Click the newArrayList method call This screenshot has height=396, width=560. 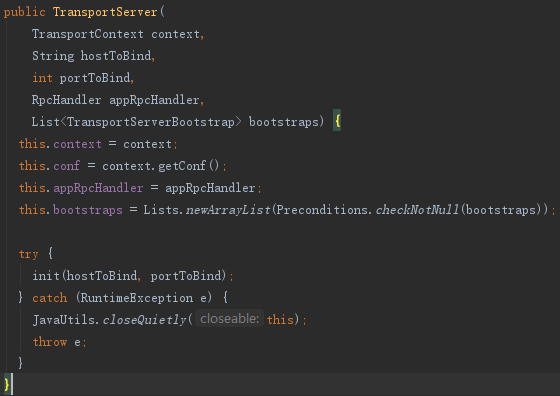[228, 210]
